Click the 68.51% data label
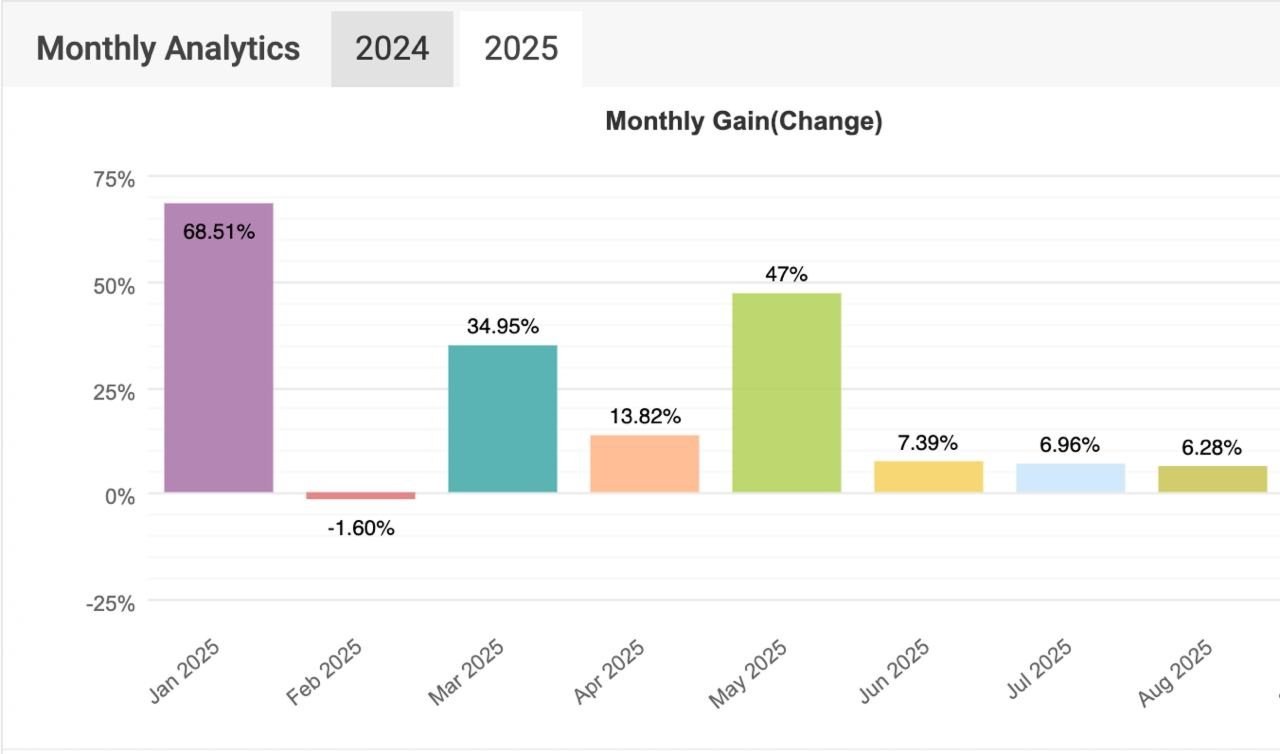This screenshot has width=1280, height=754. pyautogui.click(x=219, y=233)
